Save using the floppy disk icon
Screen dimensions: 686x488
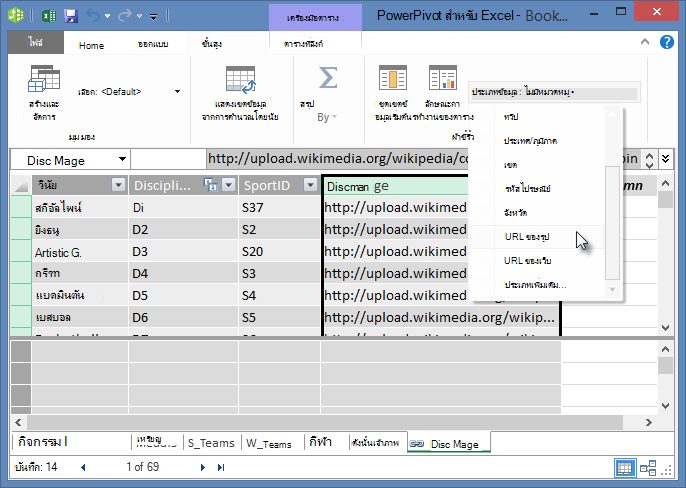point(71,16)
